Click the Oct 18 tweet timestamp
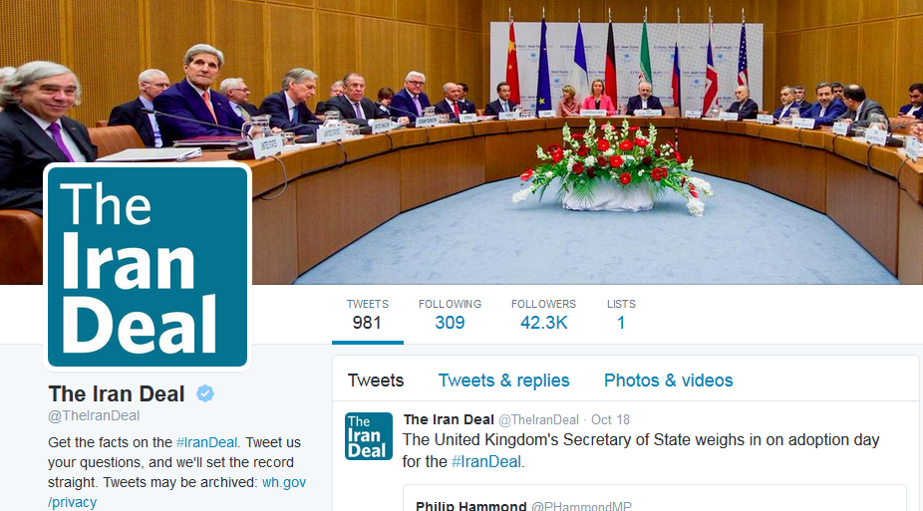The width and height of the screenshot is (923, 511). [x=610, y=420]
